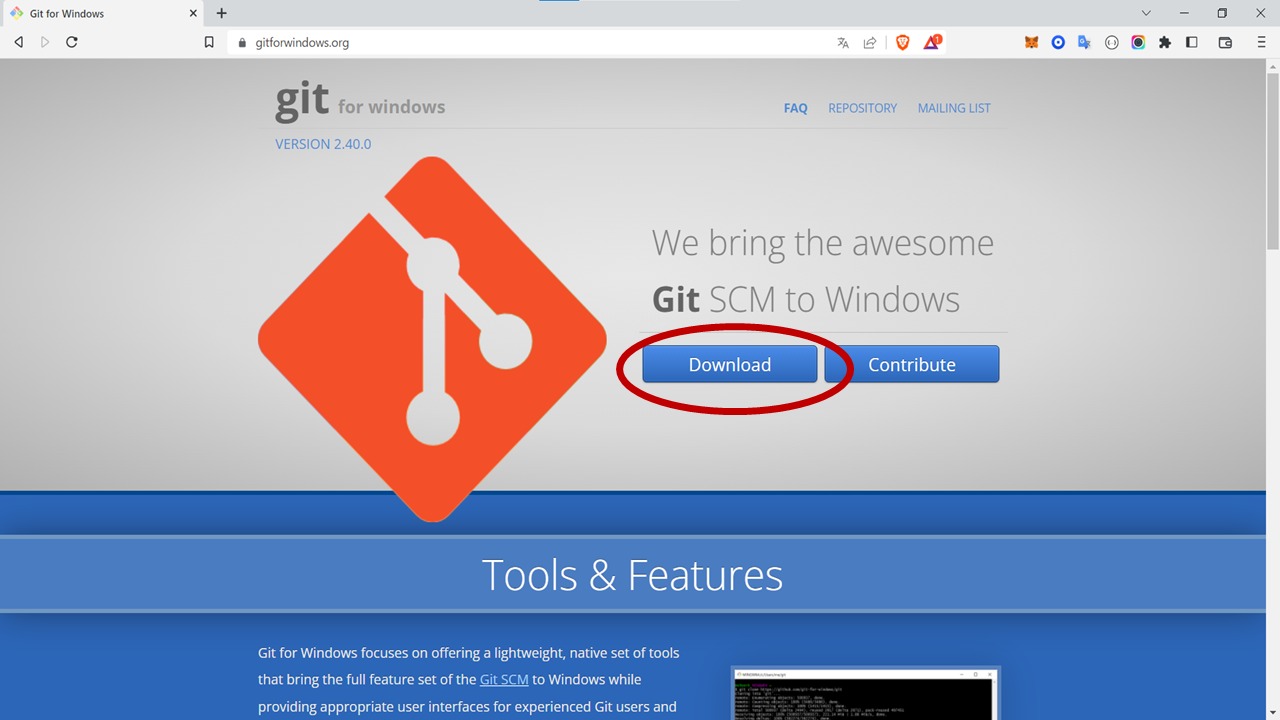
Task: Open the MetaMask fox extension
Action: (x=1031, y=42)
